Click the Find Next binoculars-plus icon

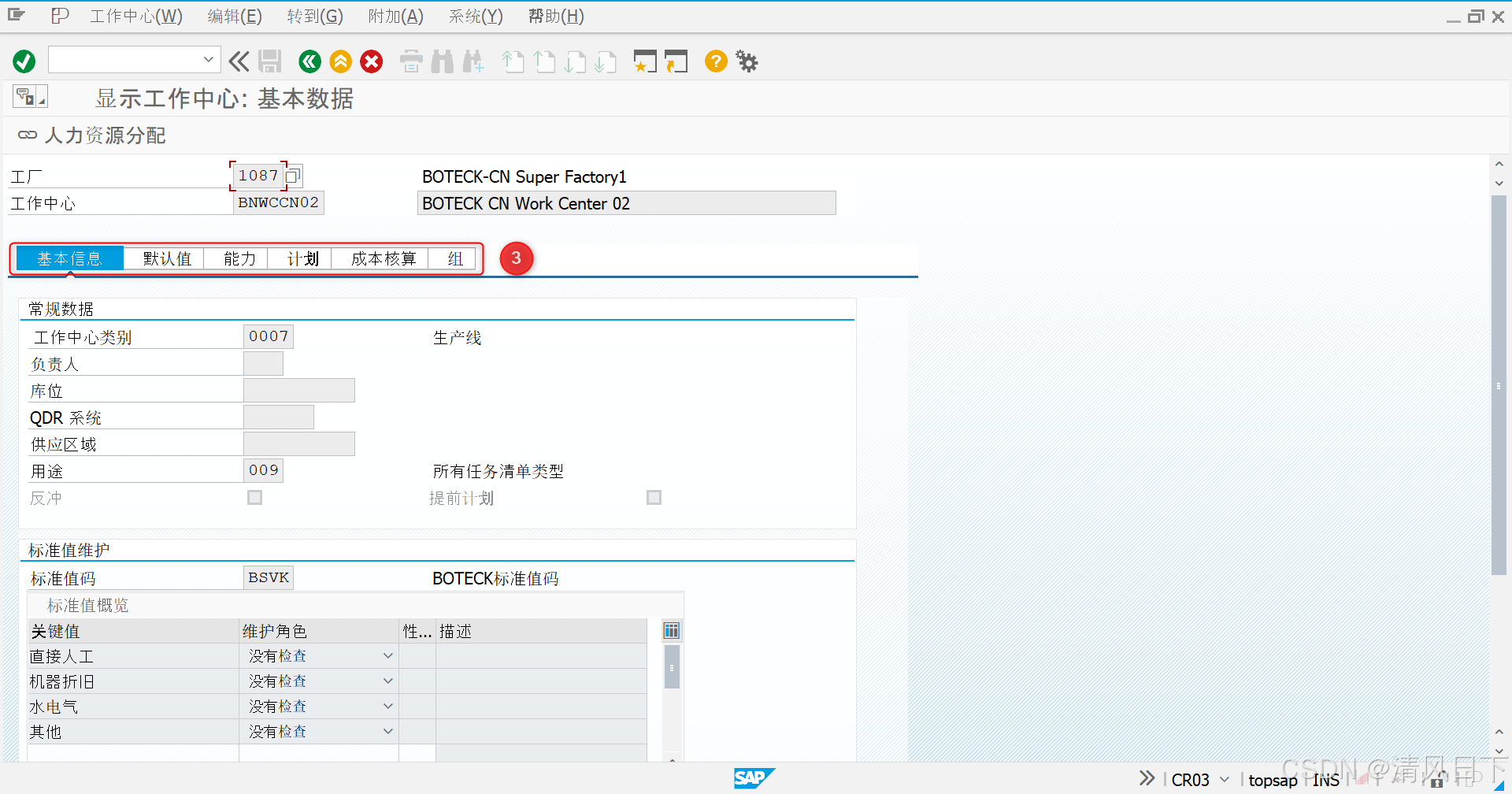pyautogui.click(x=473, y=61)
